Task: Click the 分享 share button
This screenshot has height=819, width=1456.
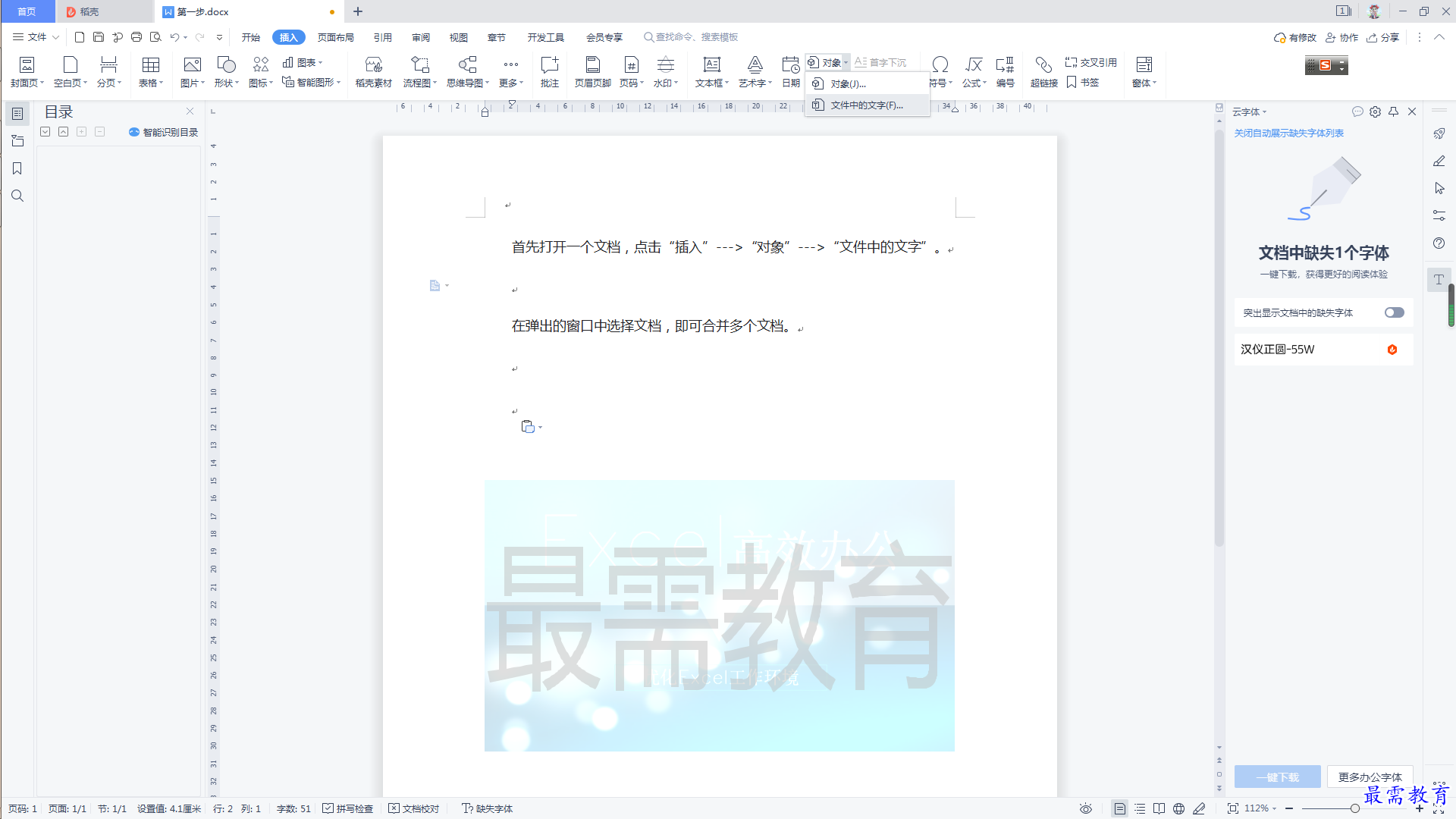Action: coord(1383,36)
